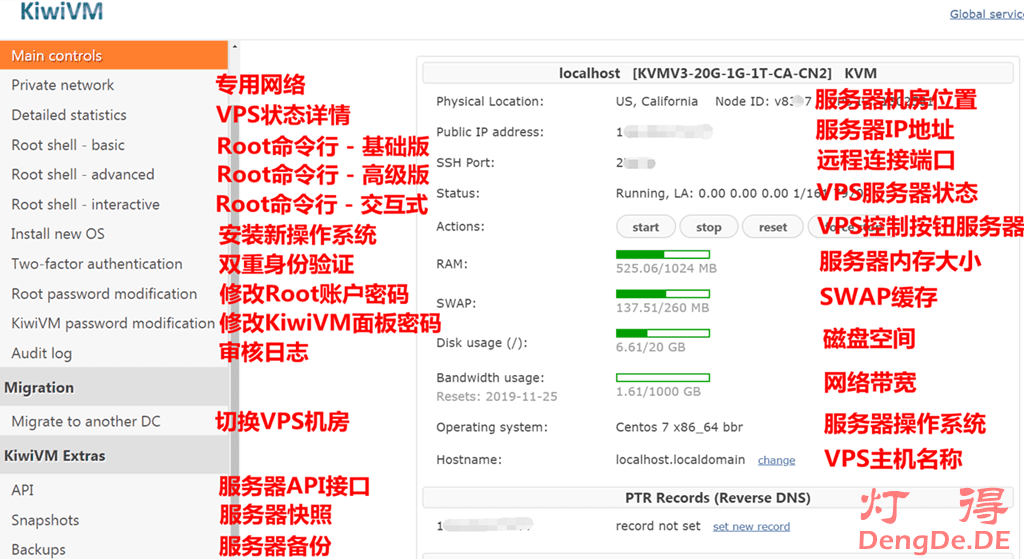Click the localhost KVM title bar
Screen dimensions: 1024x559
coord(718,73)
